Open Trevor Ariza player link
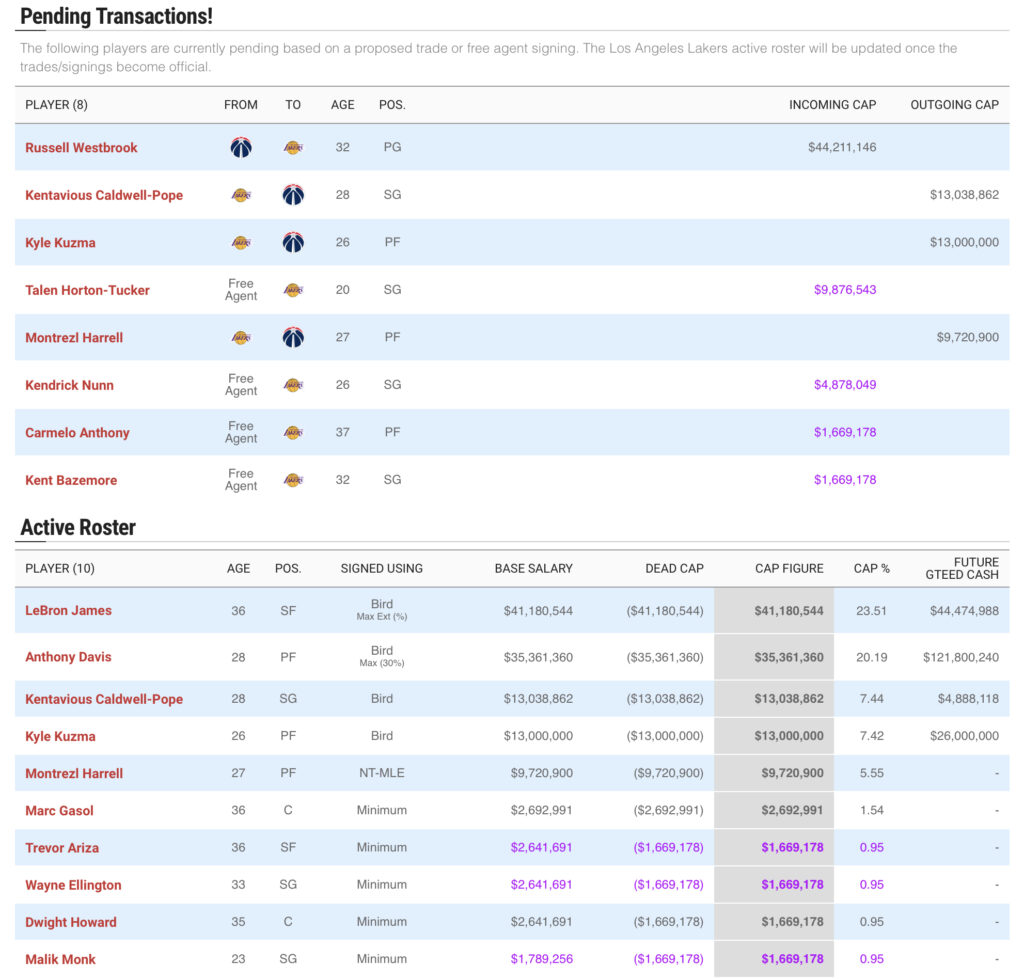 tap(62, 848)
